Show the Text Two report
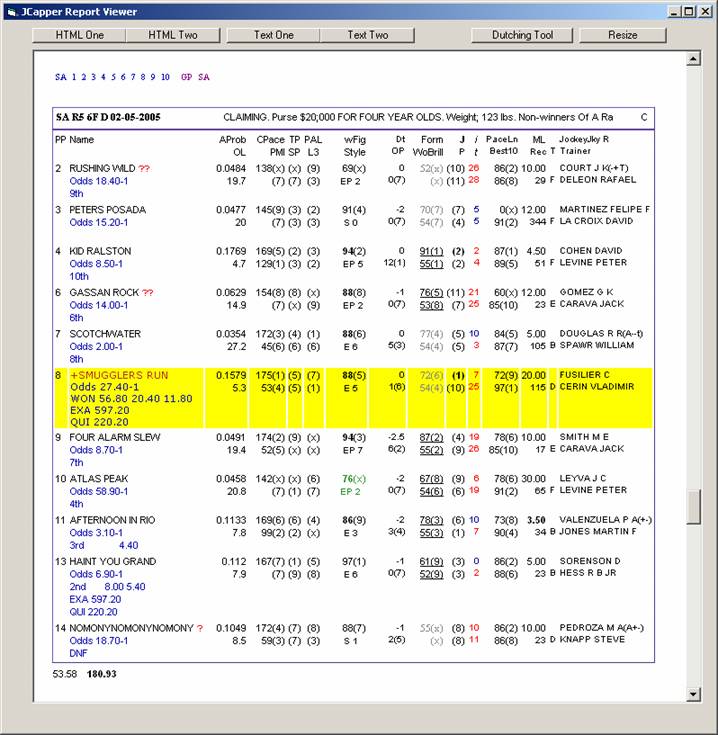The height and width of the screenshot is (735, 718). pyautogui.click(x=368, y=35)
